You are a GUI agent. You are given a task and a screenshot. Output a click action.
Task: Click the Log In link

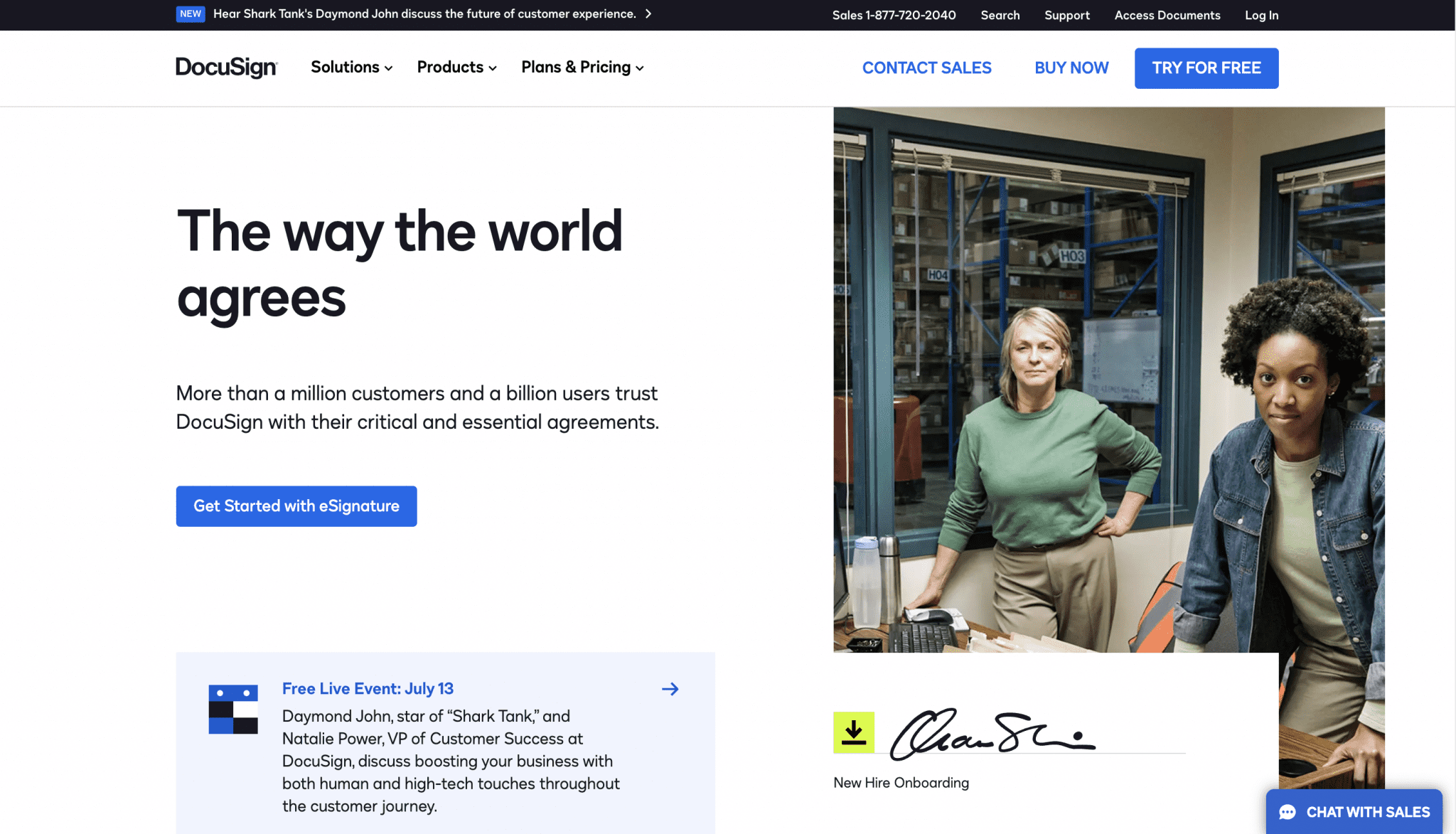tap(1261, 15)
